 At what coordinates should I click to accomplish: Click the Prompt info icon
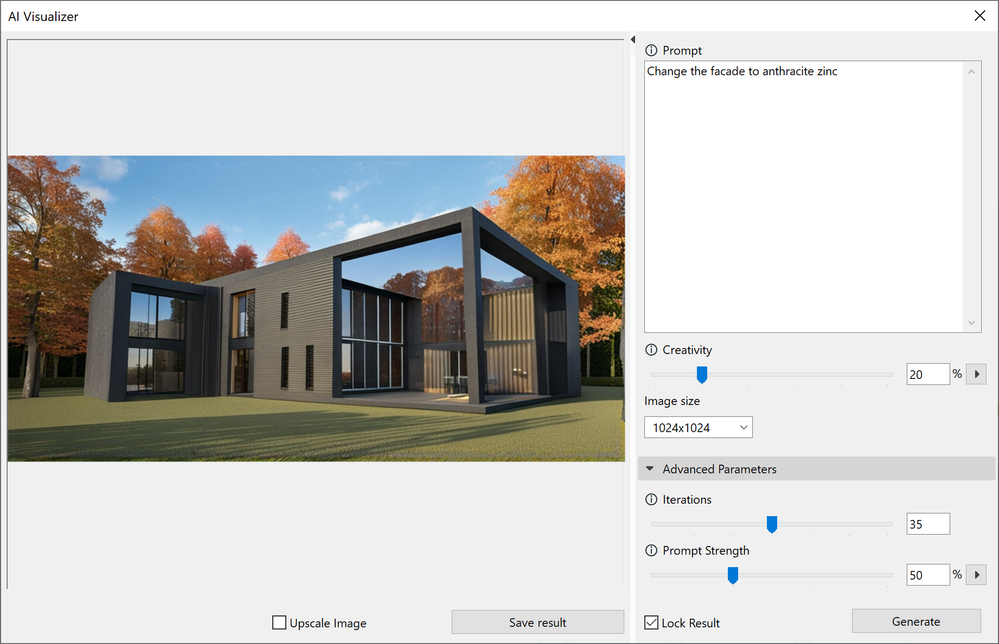[651, 50]
